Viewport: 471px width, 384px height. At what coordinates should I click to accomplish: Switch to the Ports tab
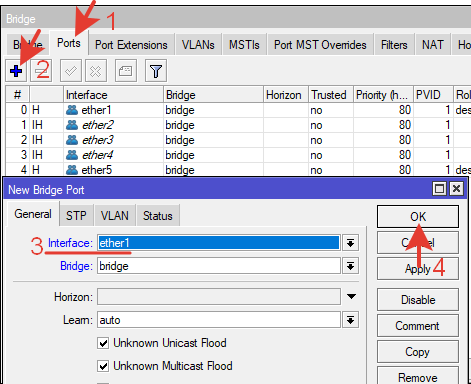coord(69,43)
